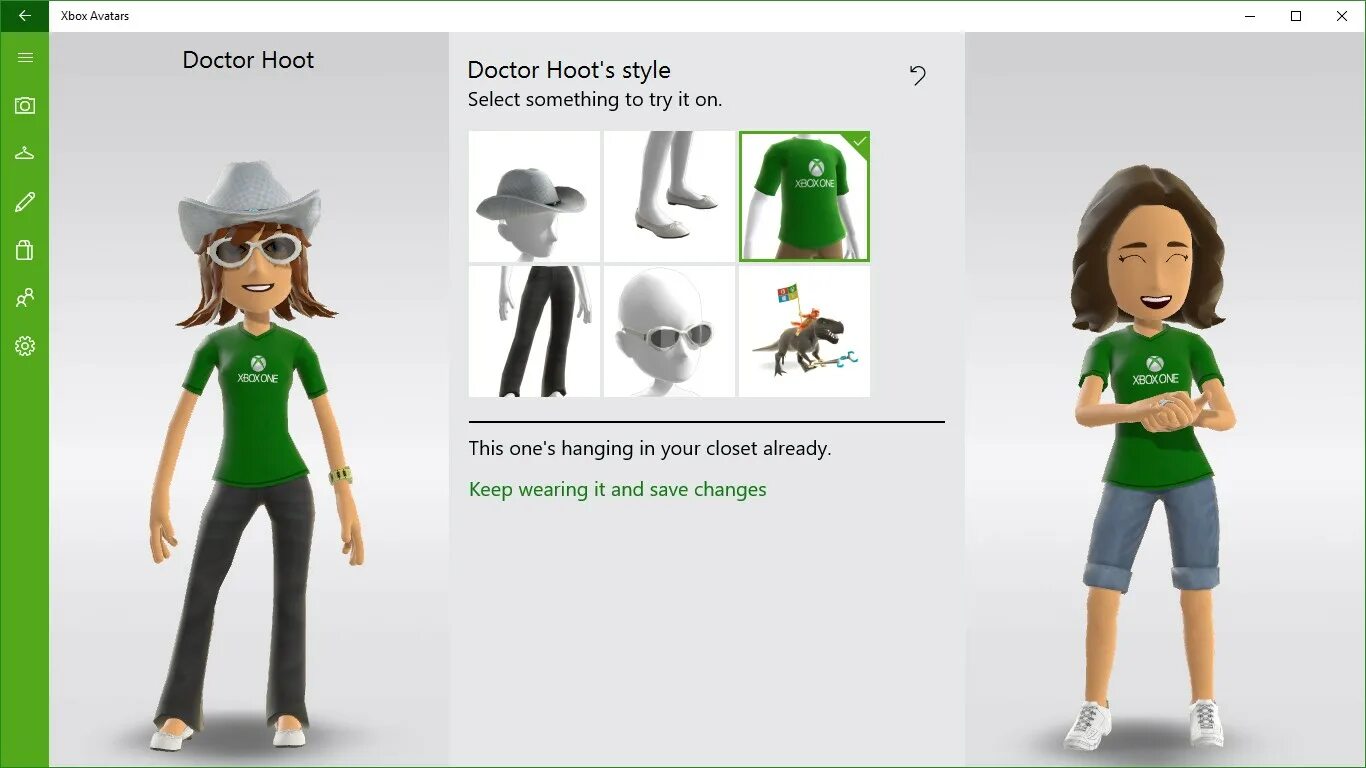Viewport: 1366px width, 768px height.
Task: Open avatar app settings gear
Action: tap(25, 346)
